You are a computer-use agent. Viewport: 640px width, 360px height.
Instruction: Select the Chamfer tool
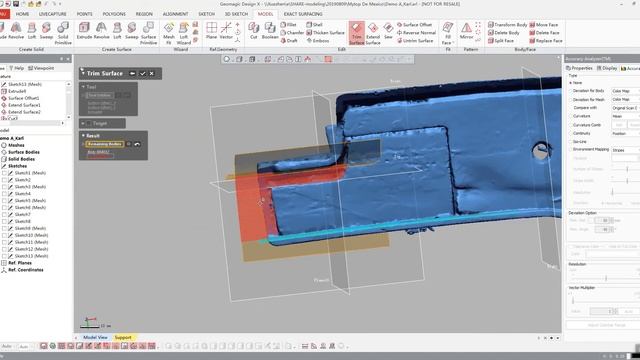click(x=292, y=33)
